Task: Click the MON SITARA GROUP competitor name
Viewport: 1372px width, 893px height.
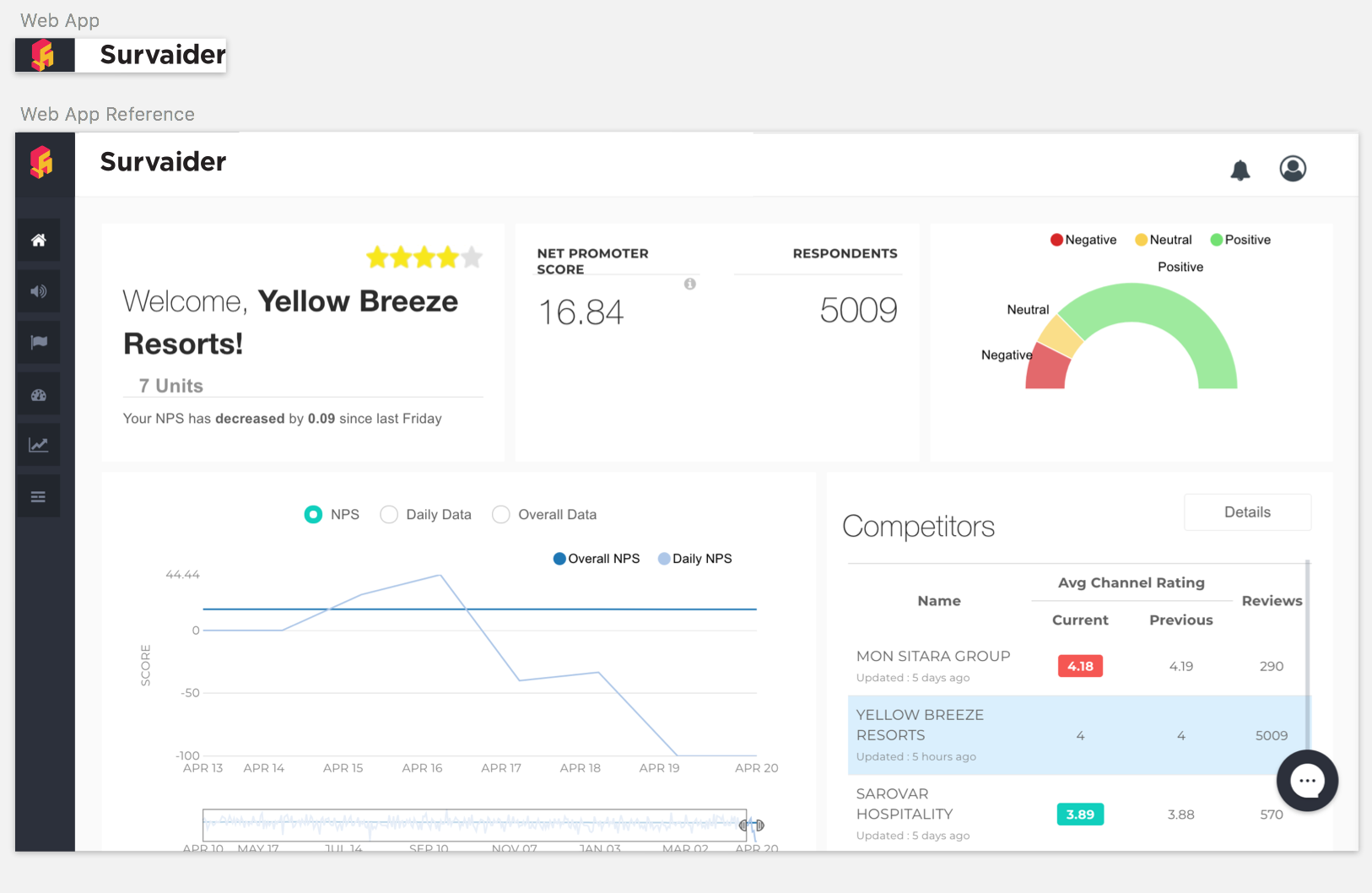Action: tap(933, 656)
